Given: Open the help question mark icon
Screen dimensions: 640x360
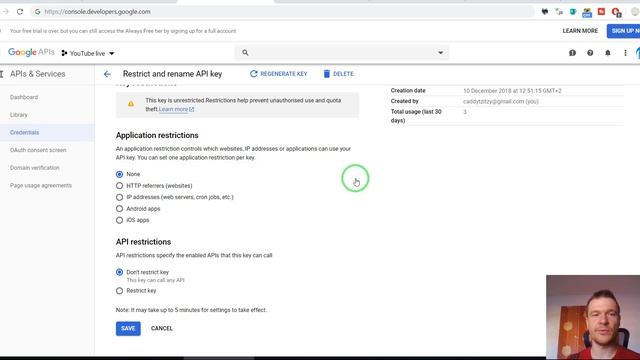Looking at the screenshot, I should click(590, 53).
